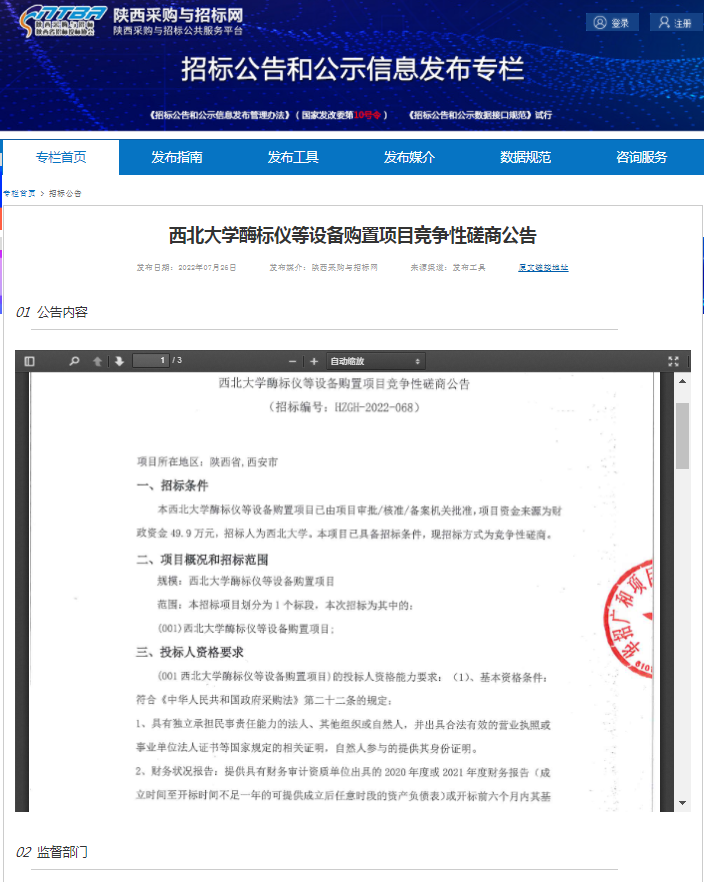Zoom in the PDF with plus icon
Viewport: 704px width, 882px height.
(314, 361)
